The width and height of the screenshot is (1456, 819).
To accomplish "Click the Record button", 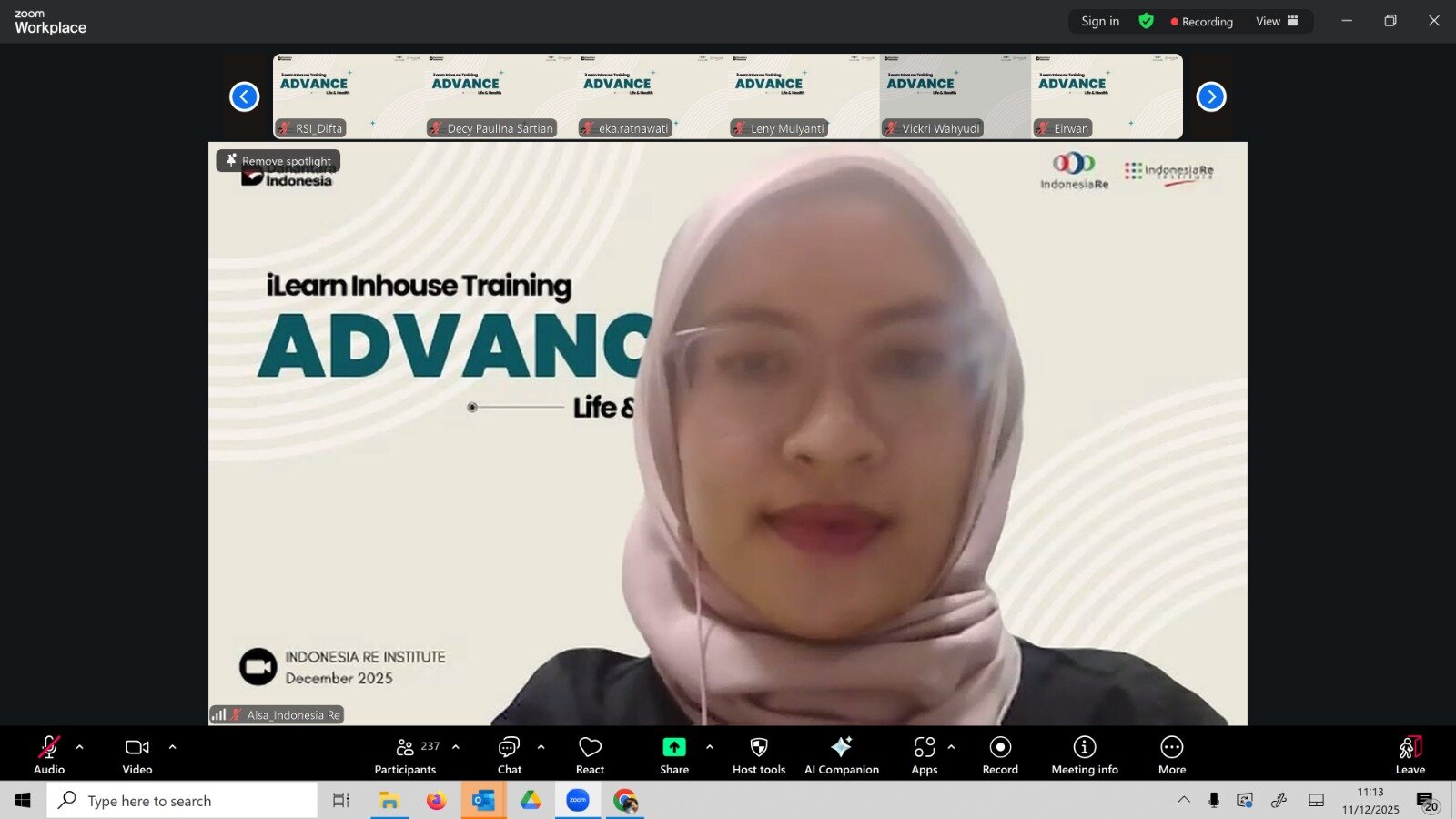I will (x=1000, y=753).
